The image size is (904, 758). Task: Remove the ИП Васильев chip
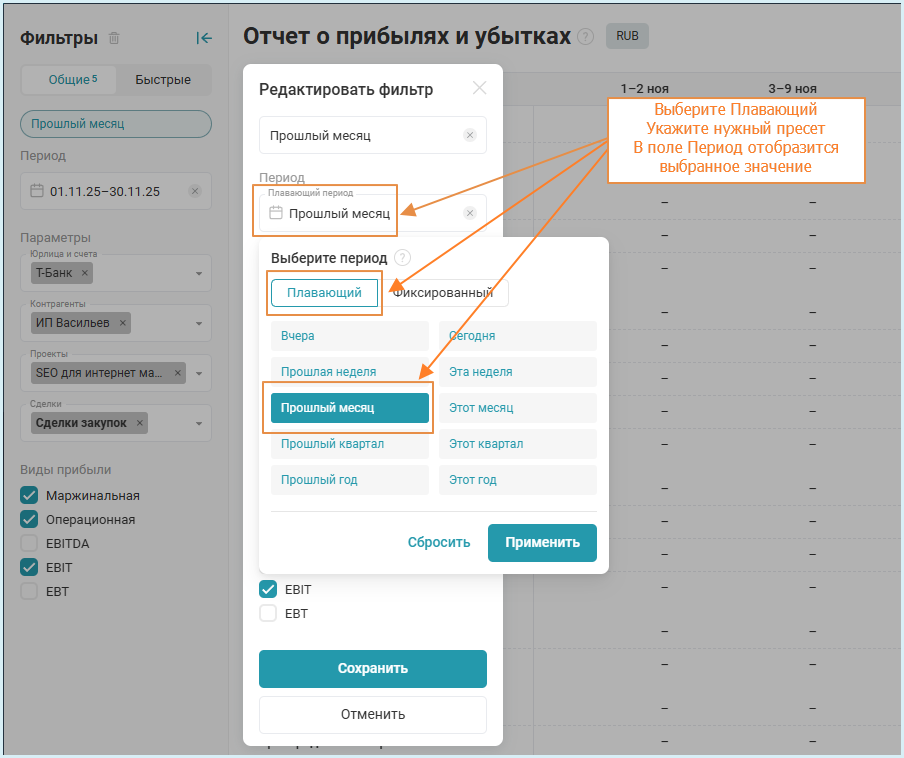click(x=123, y=323)
